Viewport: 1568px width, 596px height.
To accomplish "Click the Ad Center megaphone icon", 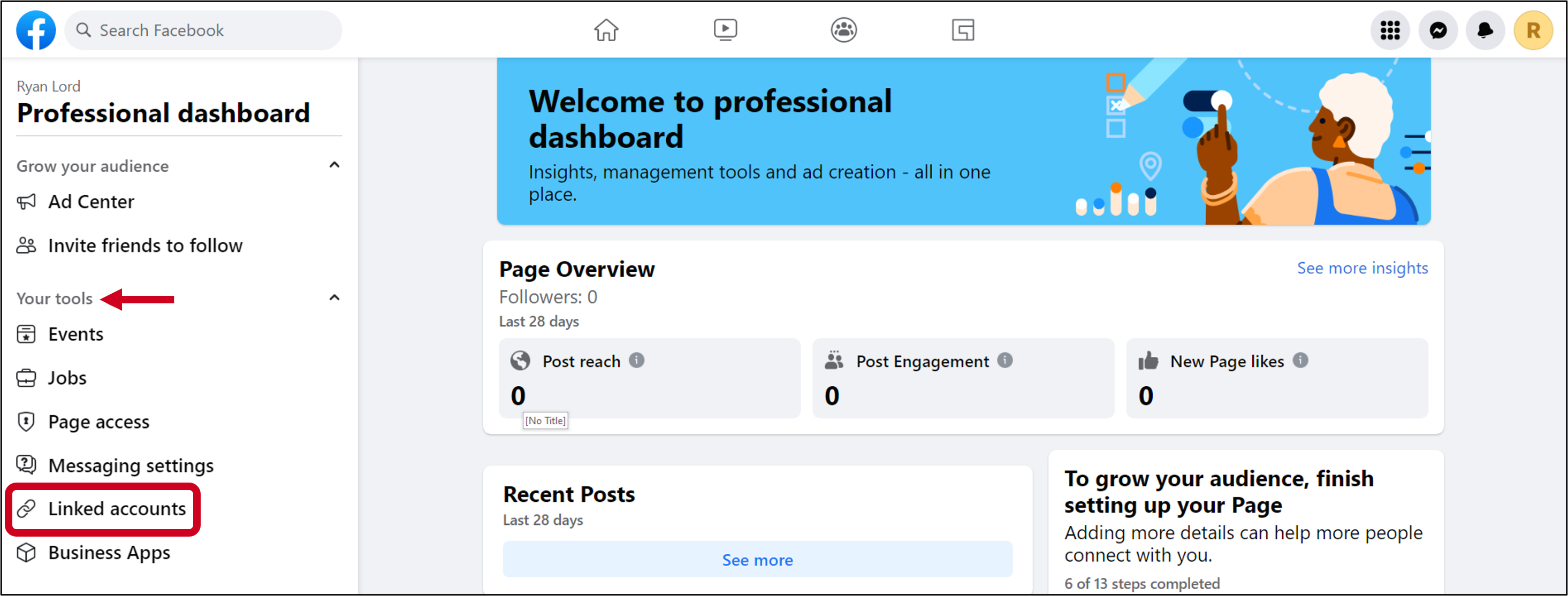I will click(x=26, y=202).
